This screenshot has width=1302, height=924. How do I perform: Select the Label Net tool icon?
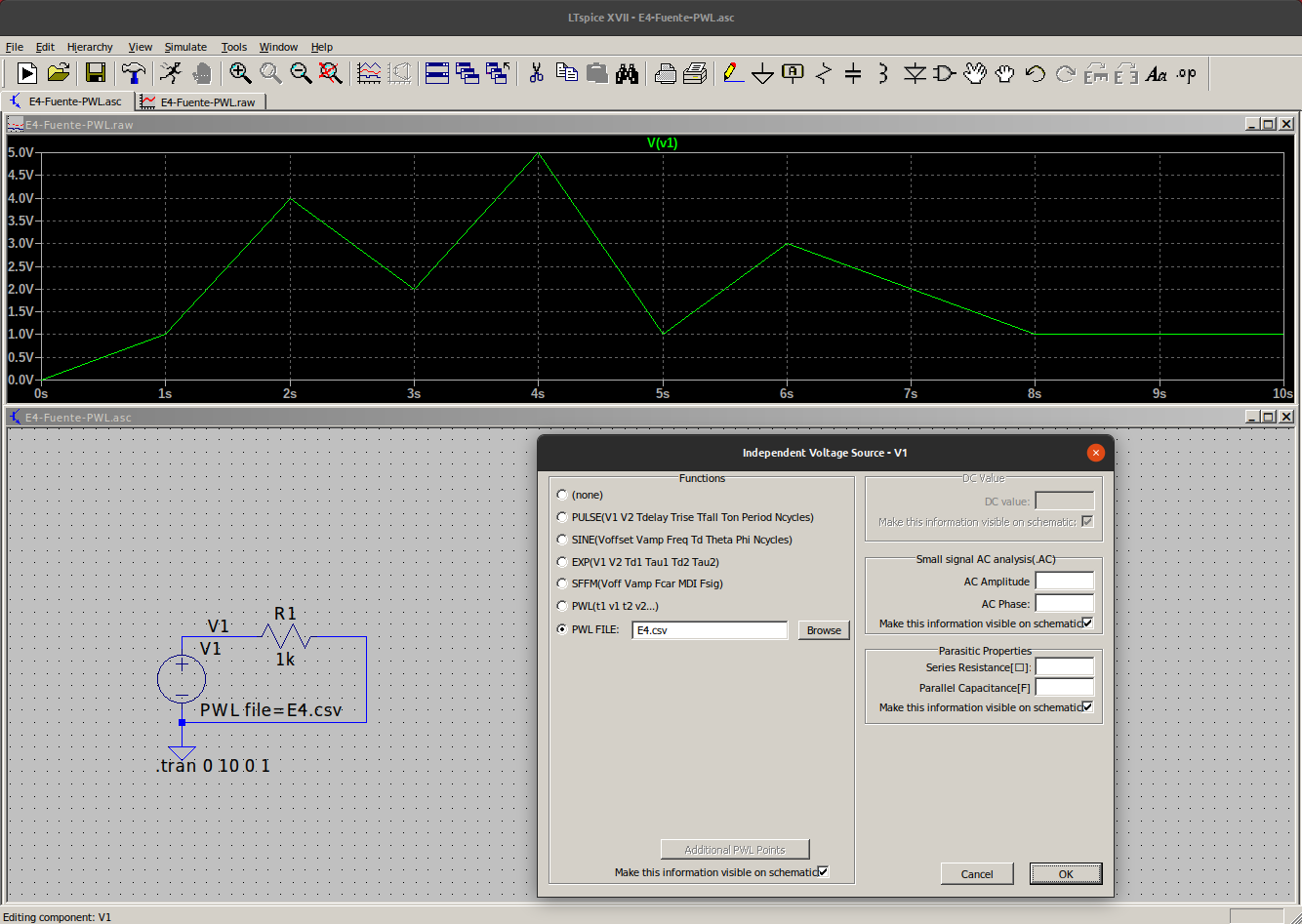pyautogui.click(x=793, y=73)
